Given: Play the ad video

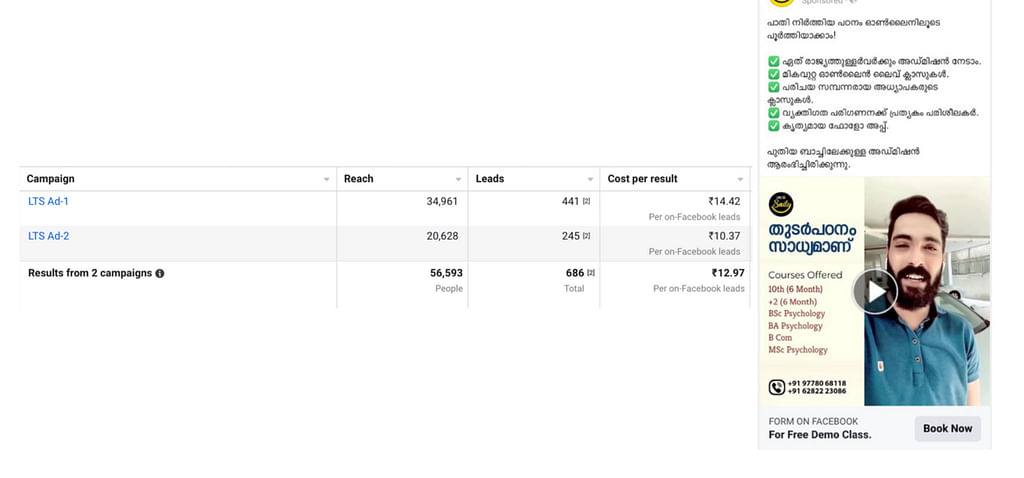Looking at the screenshot, I should pyautogui.click(x=875, y=291).
